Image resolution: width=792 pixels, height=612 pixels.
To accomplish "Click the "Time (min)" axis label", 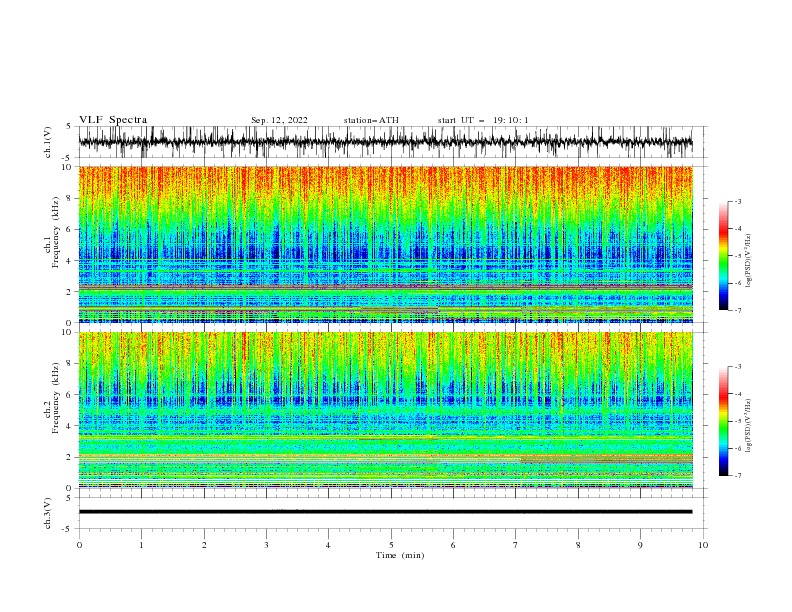I will (400, 555).
